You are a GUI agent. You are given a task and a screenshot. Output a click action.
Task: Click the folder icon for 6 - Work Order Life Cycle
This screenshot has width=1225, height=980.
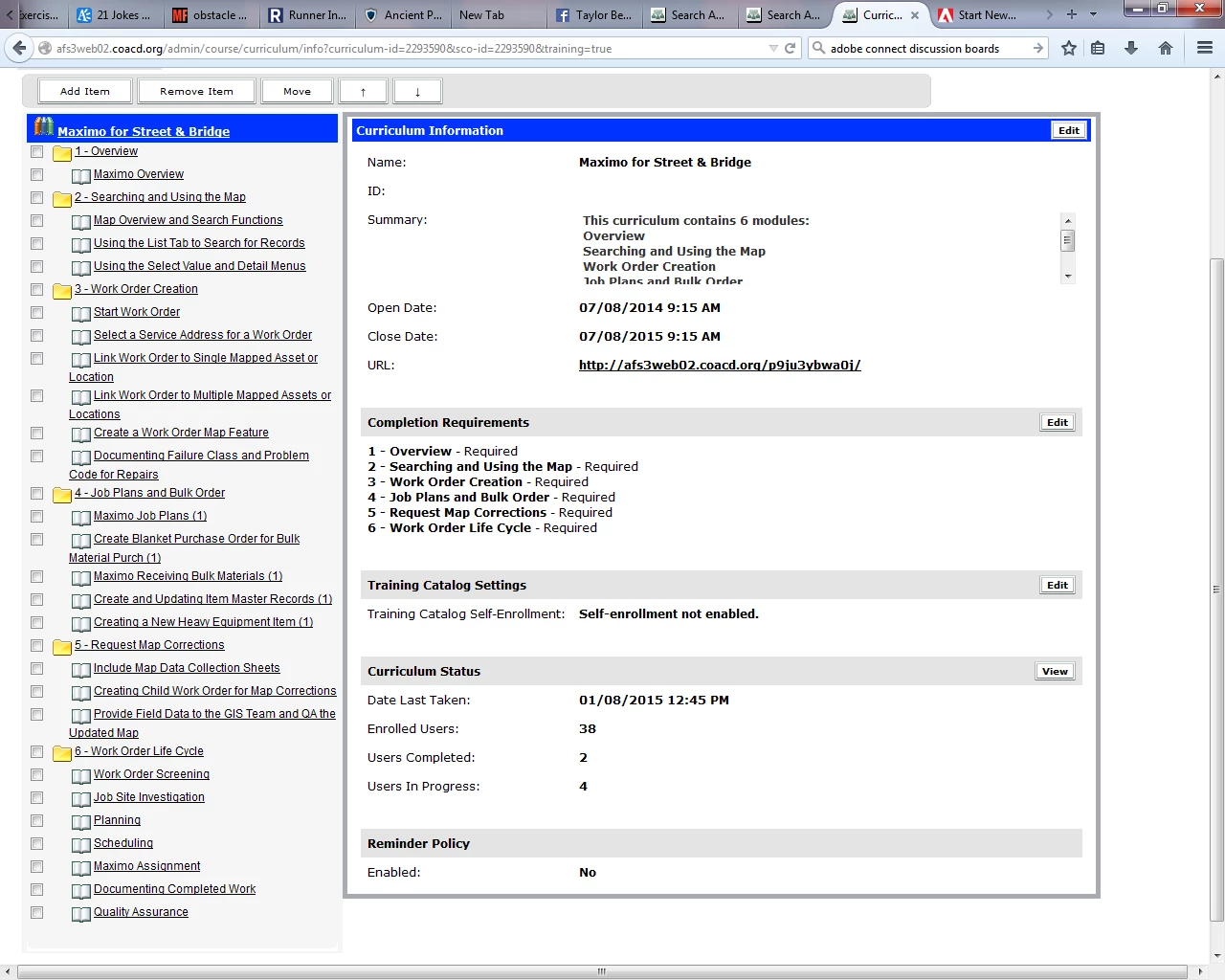(62, 753)
